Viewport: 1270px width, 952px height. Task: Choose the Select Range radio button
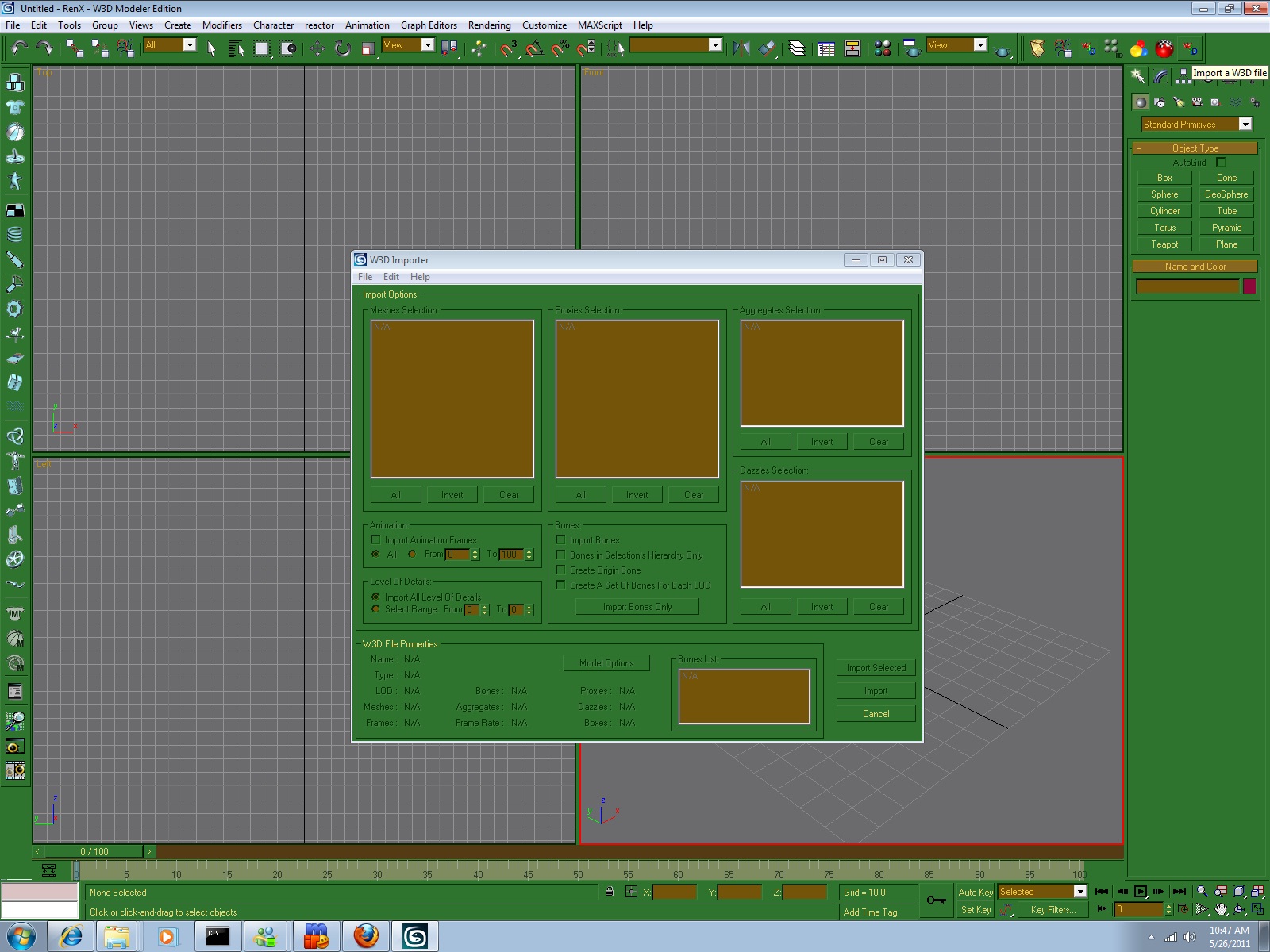point(375,609)
